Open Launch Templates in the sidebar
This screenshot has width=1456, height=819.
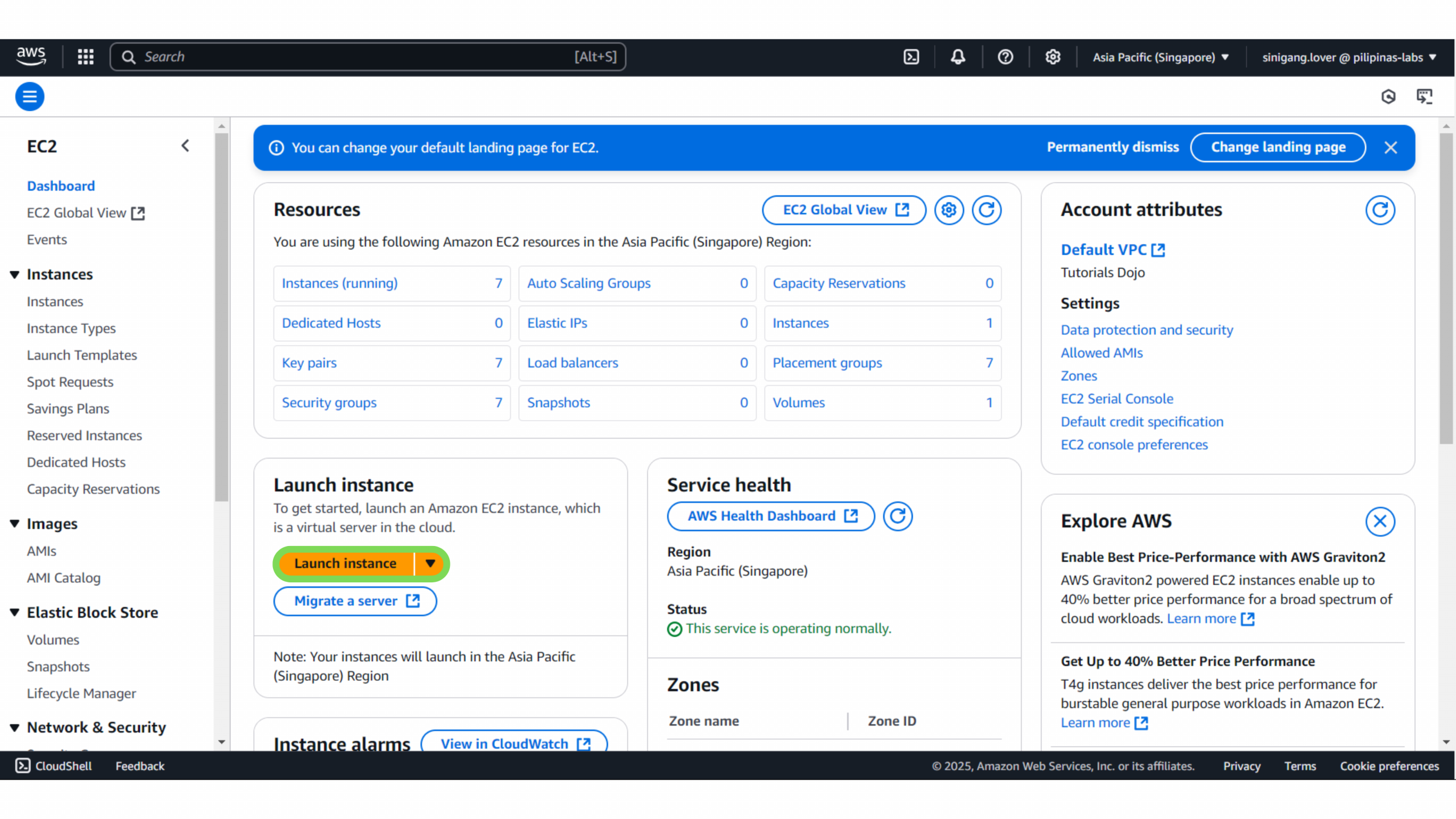pos(82,355)
